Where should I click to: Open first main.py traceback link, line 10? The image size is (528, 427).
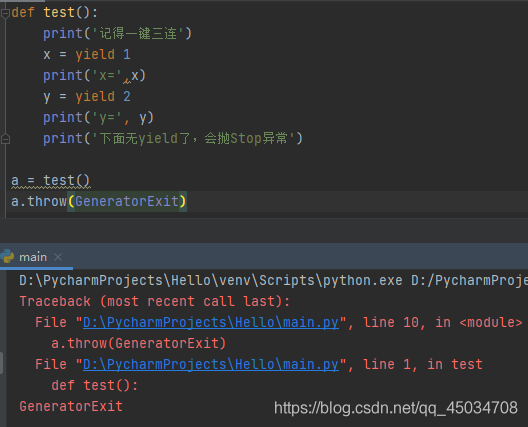[210, 323]
